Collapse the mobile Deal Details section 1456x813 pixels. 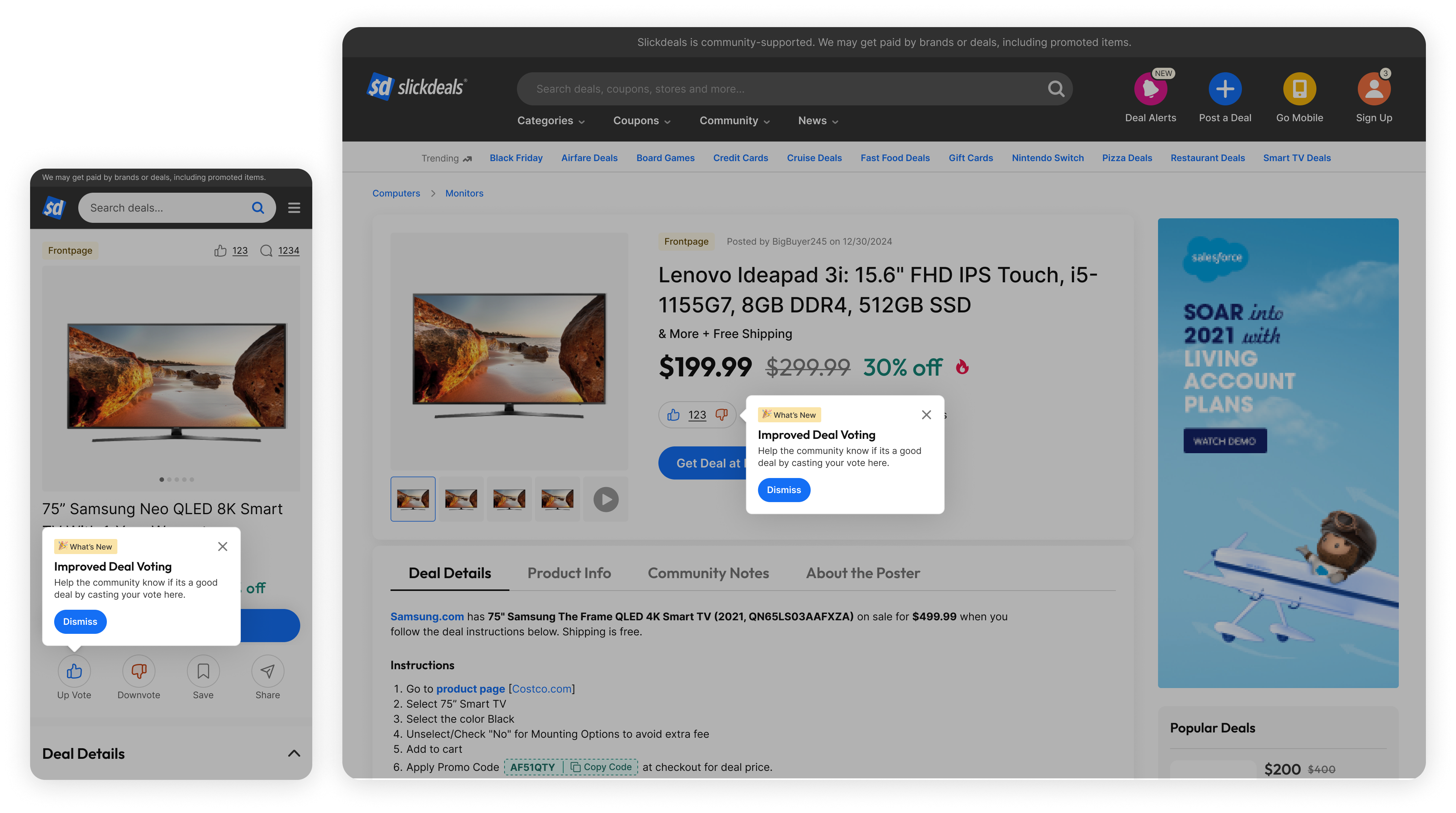point(294,753)
